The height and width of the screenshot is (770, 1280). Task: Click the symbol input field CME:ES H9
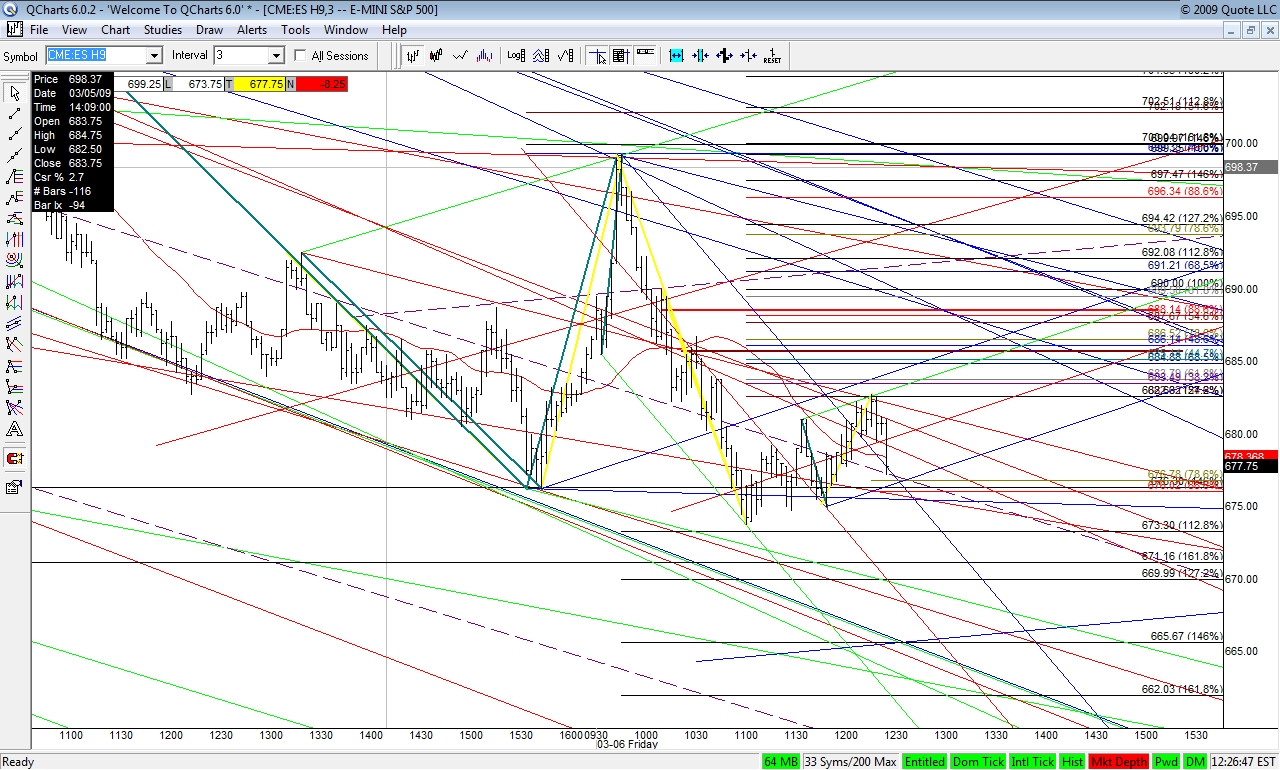[95, 56]
